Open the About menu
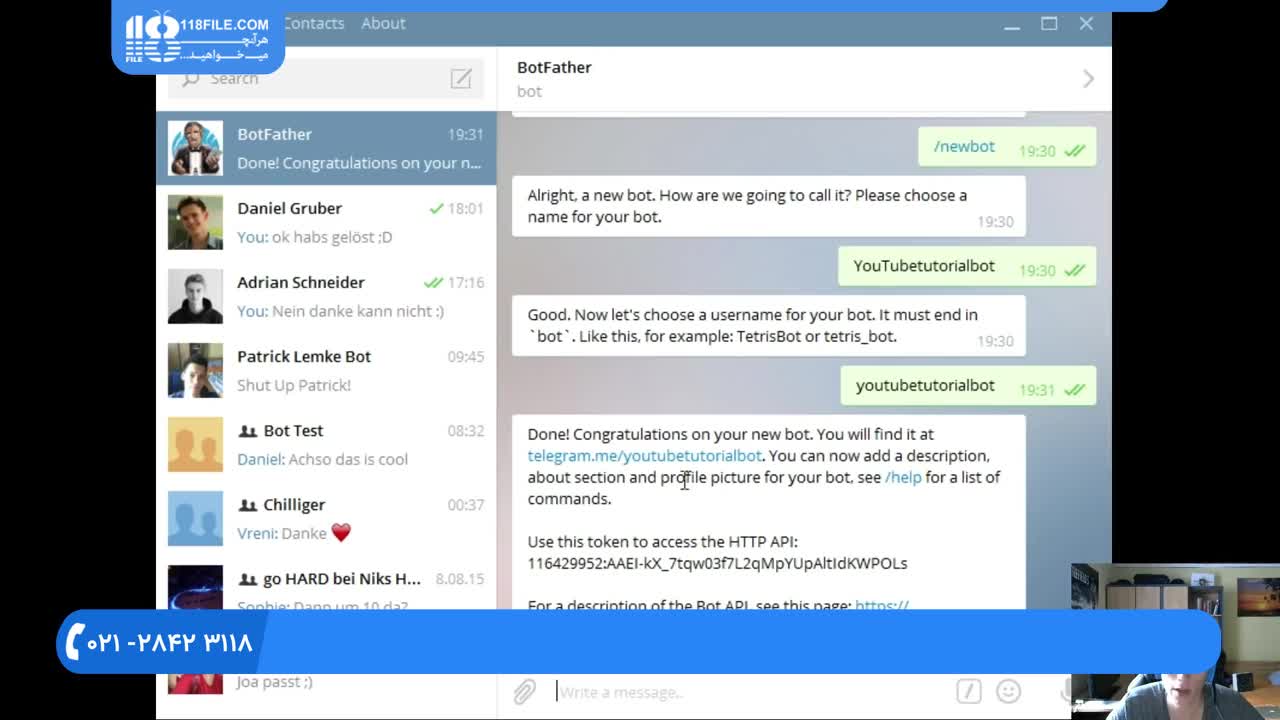This screenshot has height=720, width=1280. [383, 23]
